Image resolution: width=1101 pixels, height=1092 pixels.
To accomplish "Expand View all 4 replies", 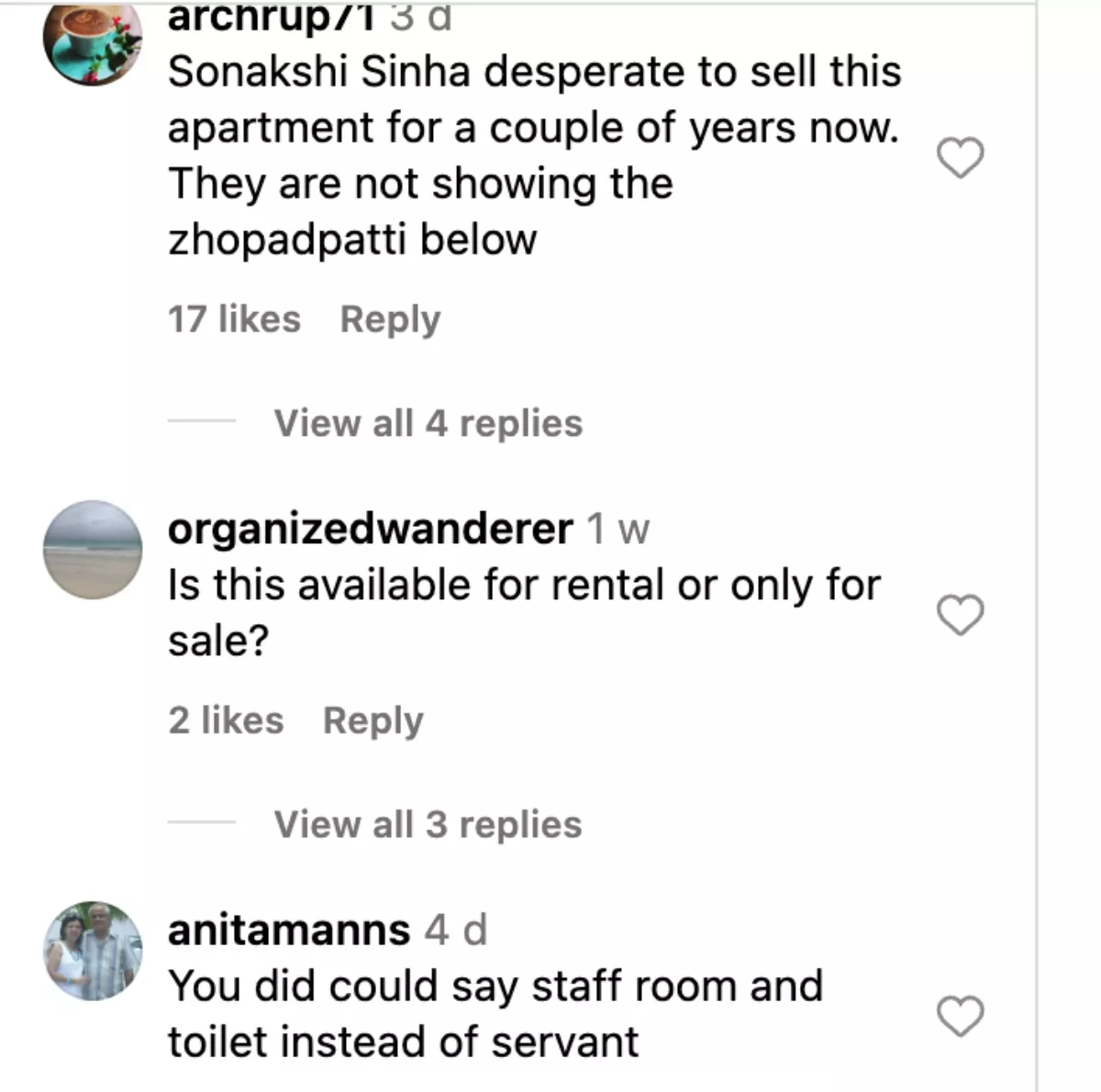I will tap(428, 423).
